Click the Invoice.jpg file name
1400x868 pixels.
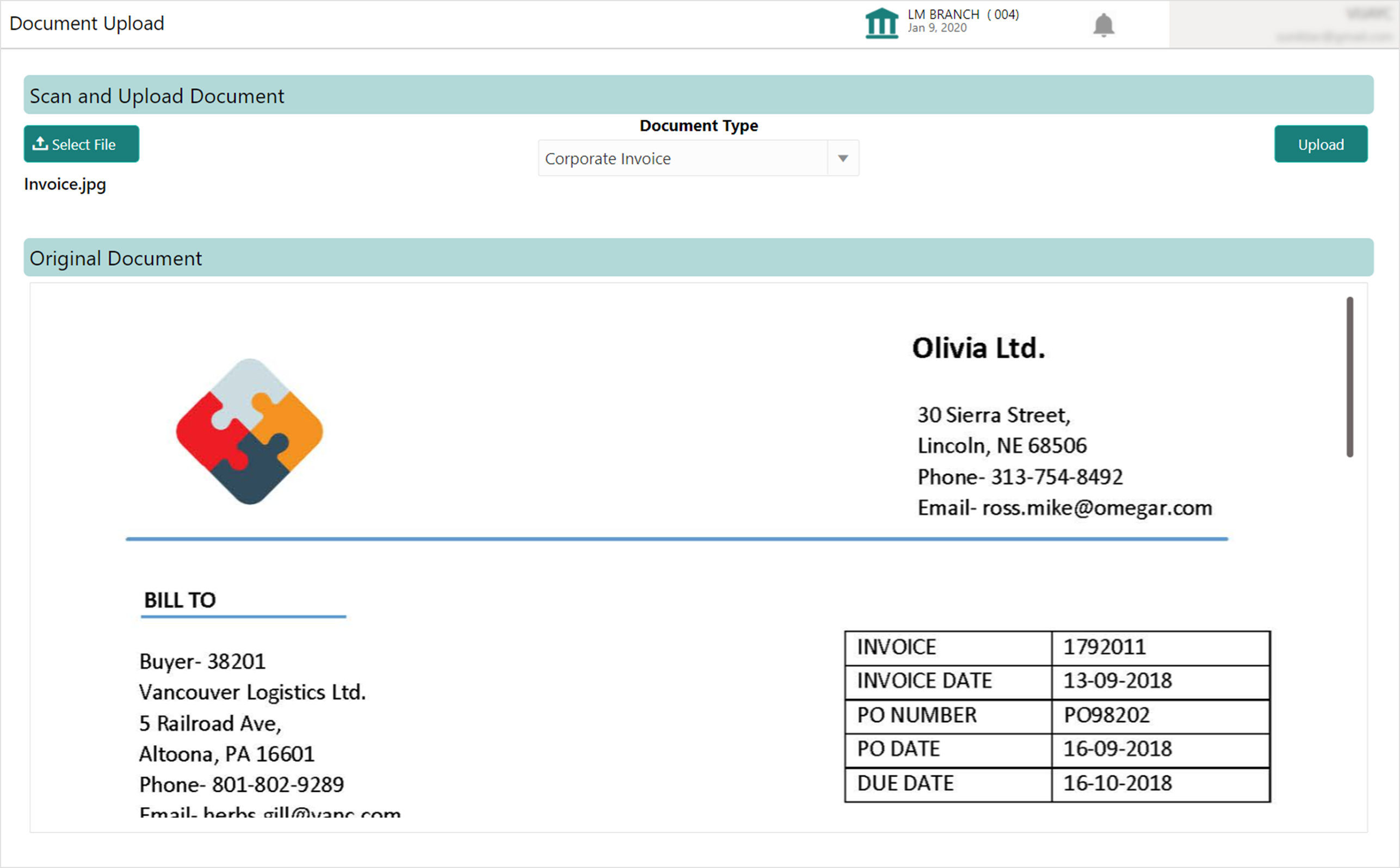pyautogui.click(x=65, y=184)
